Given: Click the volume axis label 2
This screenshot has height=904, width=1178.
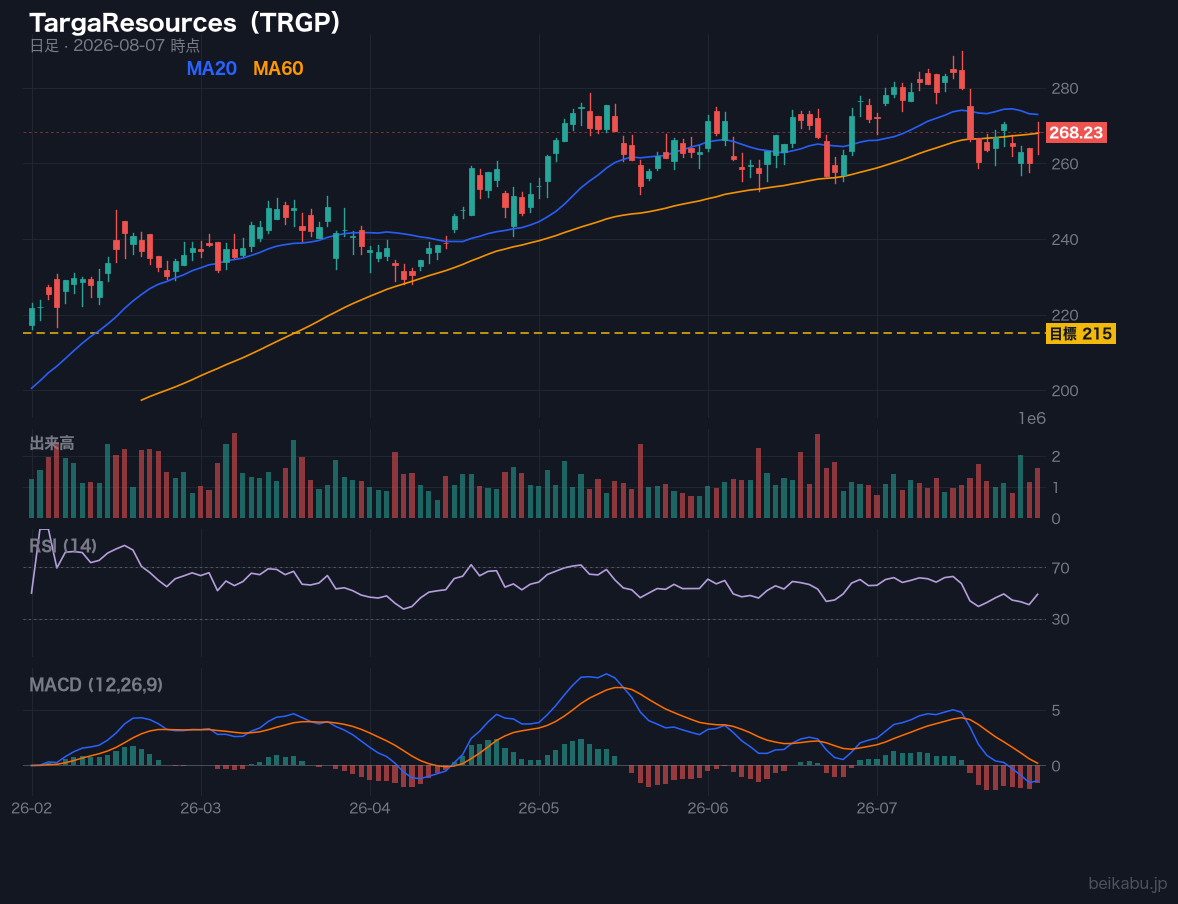Looking at the screenshot, I should pos(1056,456).
